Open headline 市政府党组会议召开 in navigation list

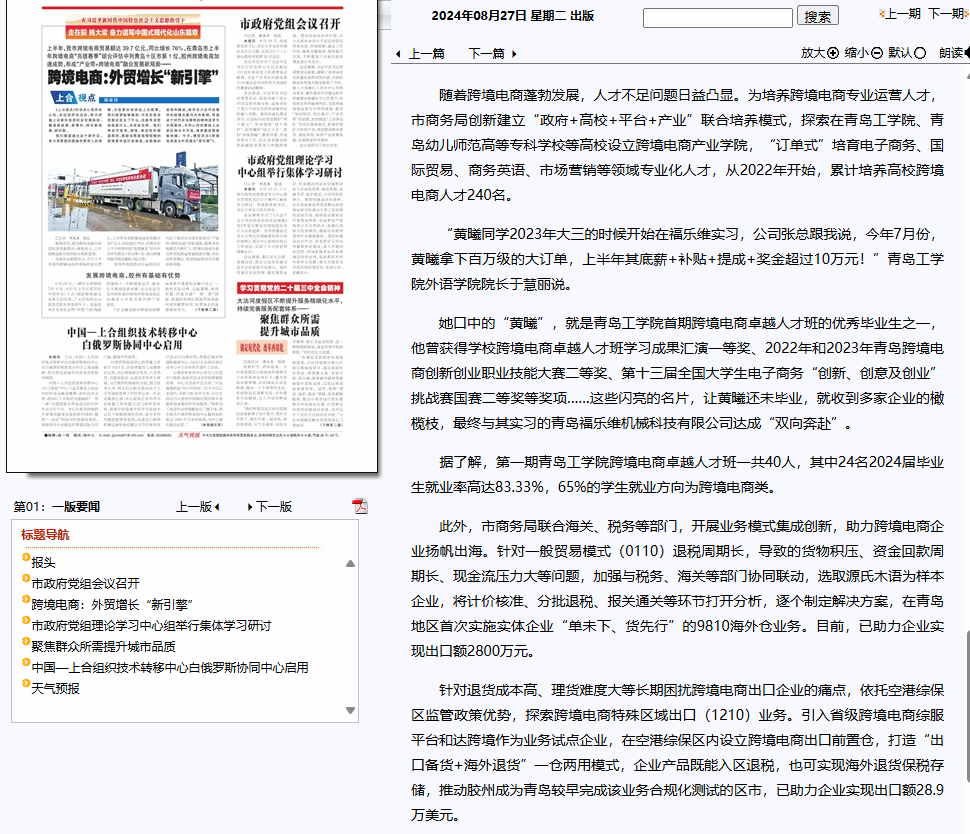click(85, 583)
